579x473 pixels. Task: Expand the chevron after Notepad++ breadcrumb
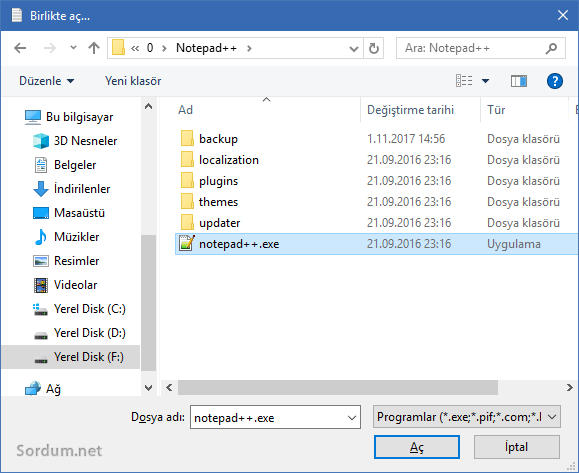tap(249, 48)
